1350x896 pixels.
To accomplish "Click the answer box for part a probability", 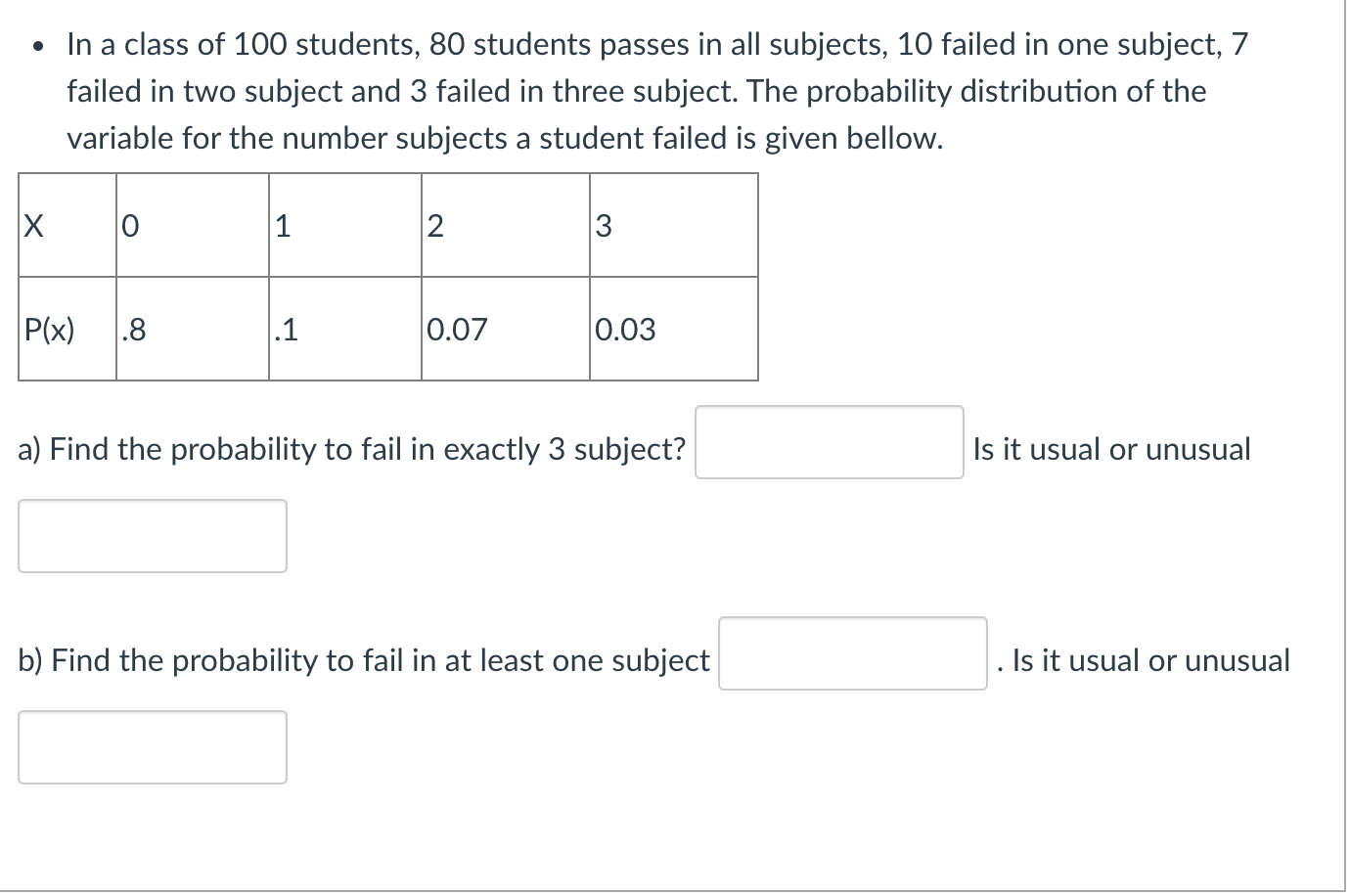I will (x=829, y=442).
